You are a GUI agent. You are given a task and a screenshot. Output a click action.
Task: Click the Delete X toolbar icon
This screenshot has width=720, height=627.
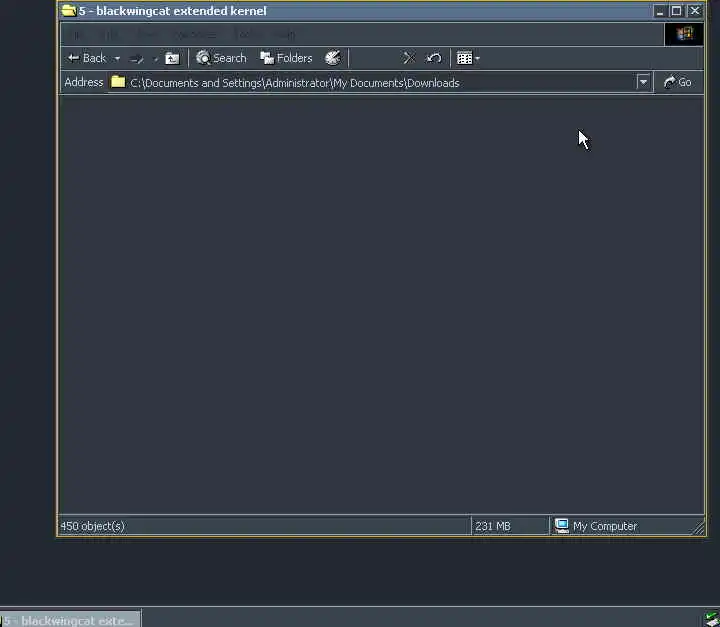[x=408, y=58]
